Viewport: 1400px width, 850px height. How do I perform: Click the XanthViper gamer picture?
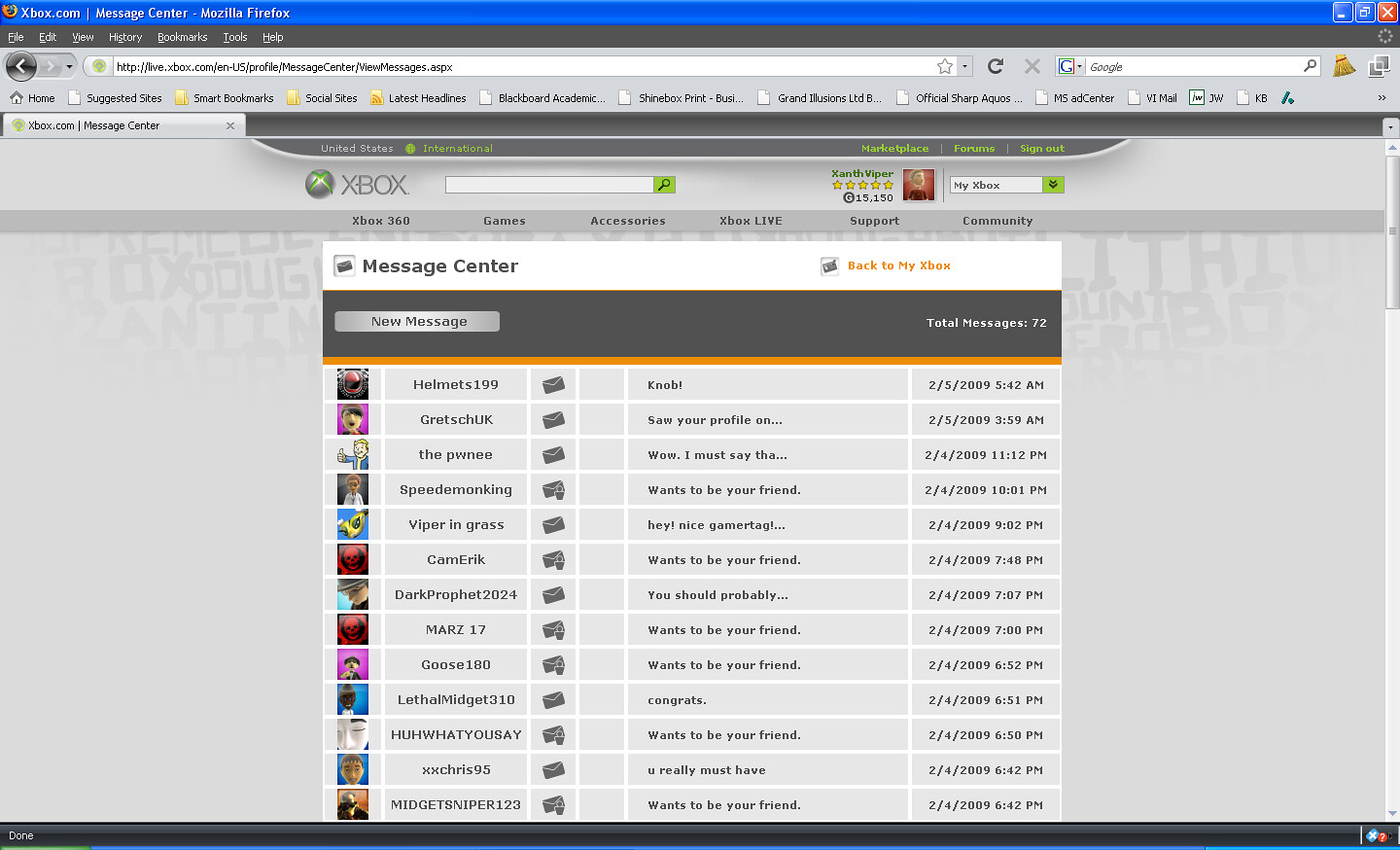click(919, 185)
